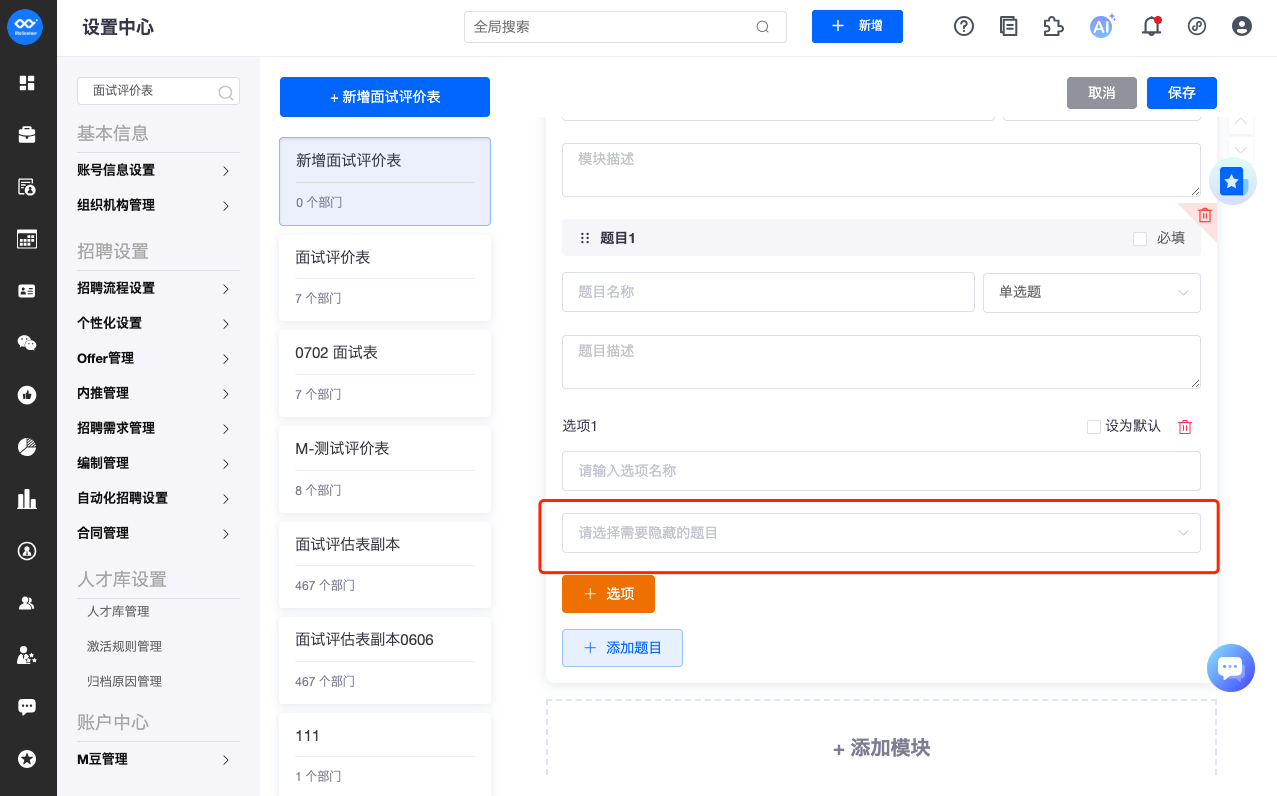Open the notification bell
This screenshot has width=1277, height=796.
[x=1151, y=27]
